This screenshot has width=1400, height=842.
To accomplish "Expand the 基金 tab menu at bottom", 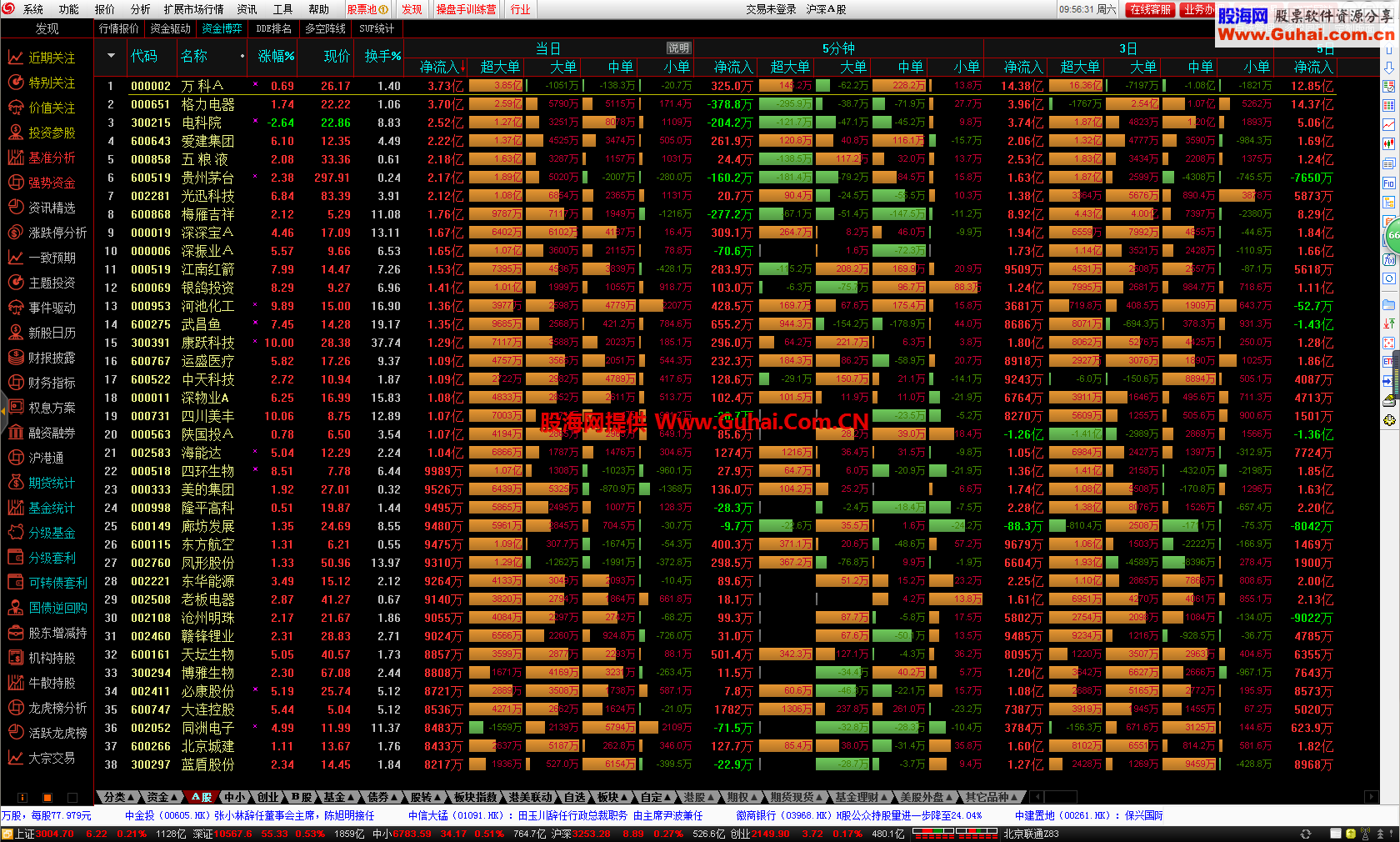I will [339, 798].
